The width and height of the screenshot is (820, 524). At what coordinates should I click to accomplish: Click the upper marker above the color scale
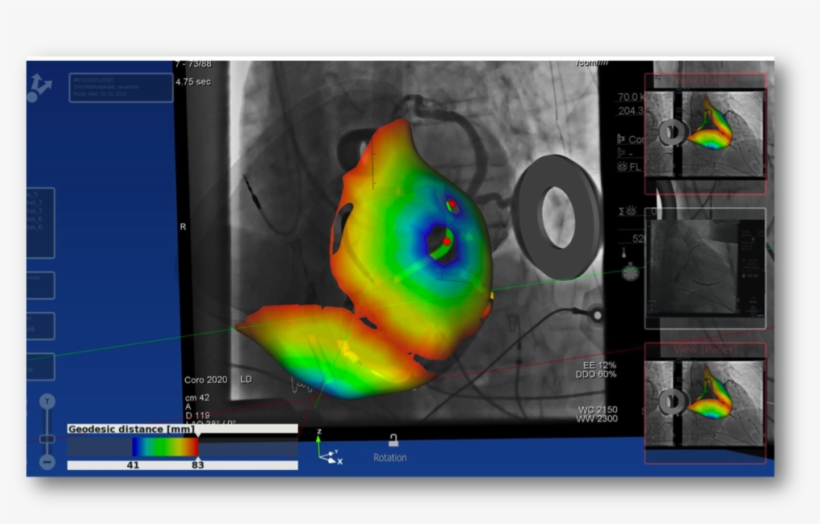tap(197, 432)
